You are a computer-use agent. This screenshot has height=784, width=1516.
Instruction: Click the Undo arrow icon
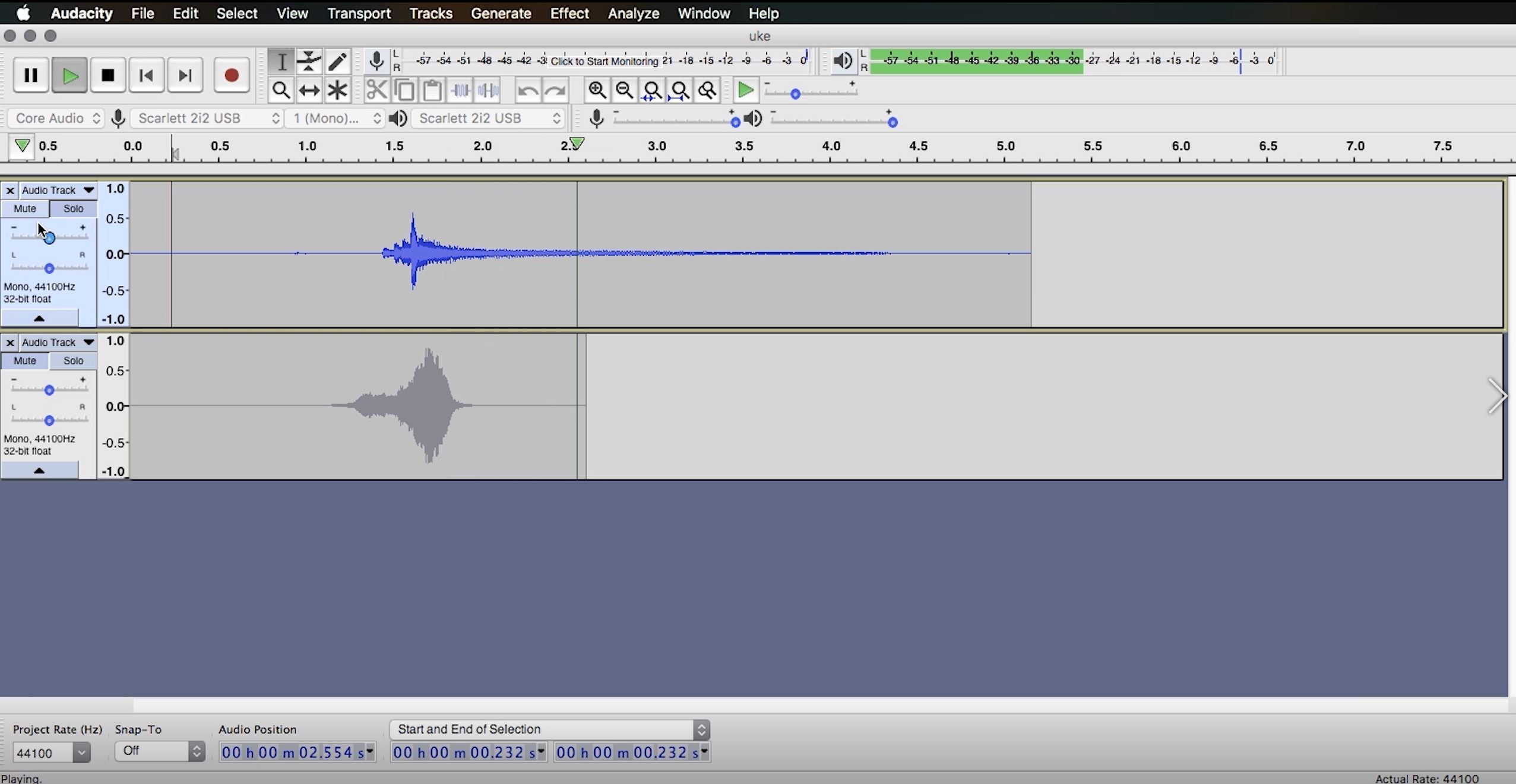[527, 90]
